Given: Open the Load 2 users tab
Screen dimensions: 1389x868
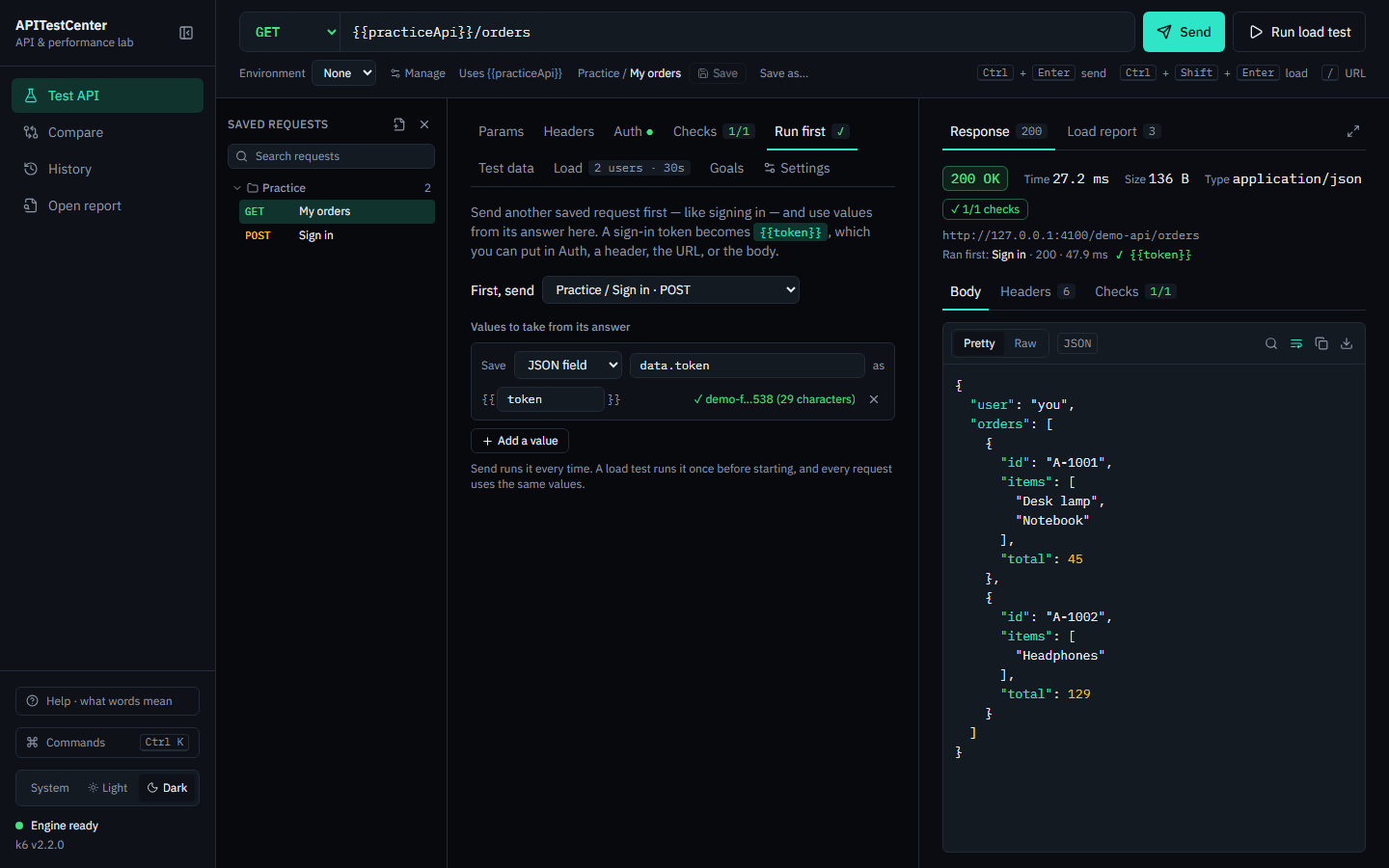Looking at the screenshot, I should click(x=621, y=168).
